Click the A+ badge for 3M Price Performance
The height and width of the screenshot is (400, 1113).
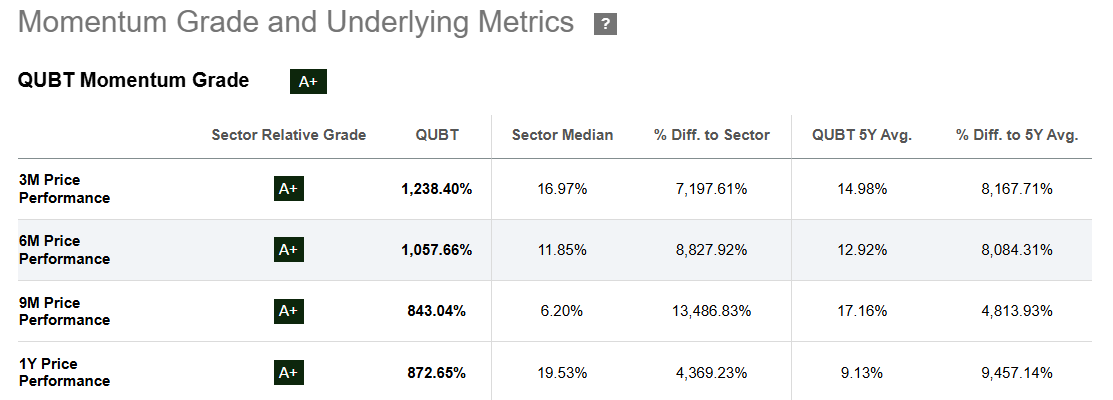click(288, 188)
